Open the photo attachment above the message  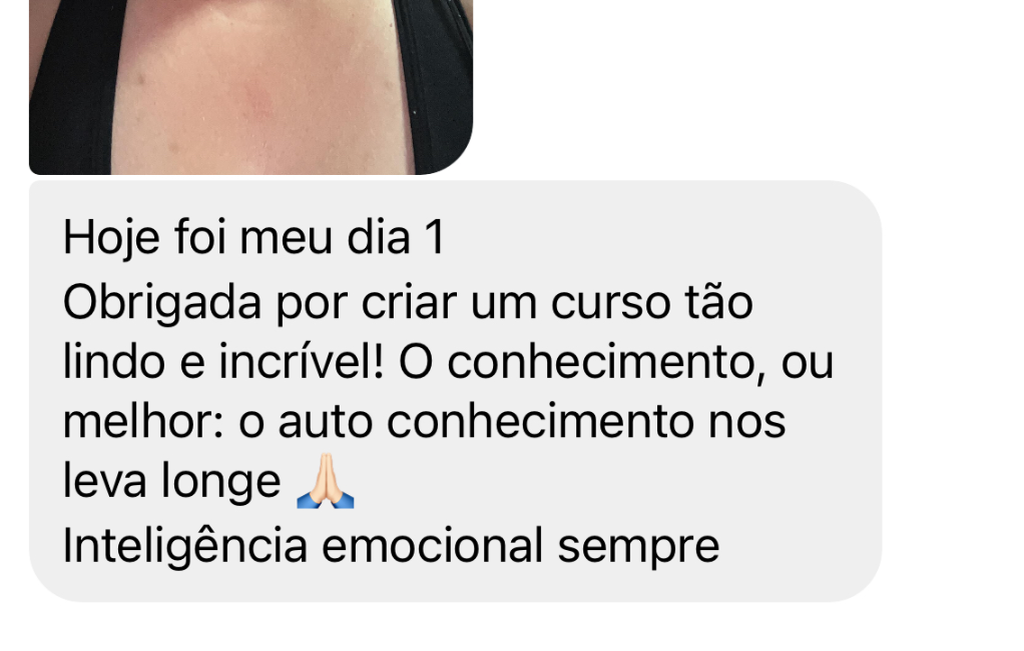(x=251, y=87)
